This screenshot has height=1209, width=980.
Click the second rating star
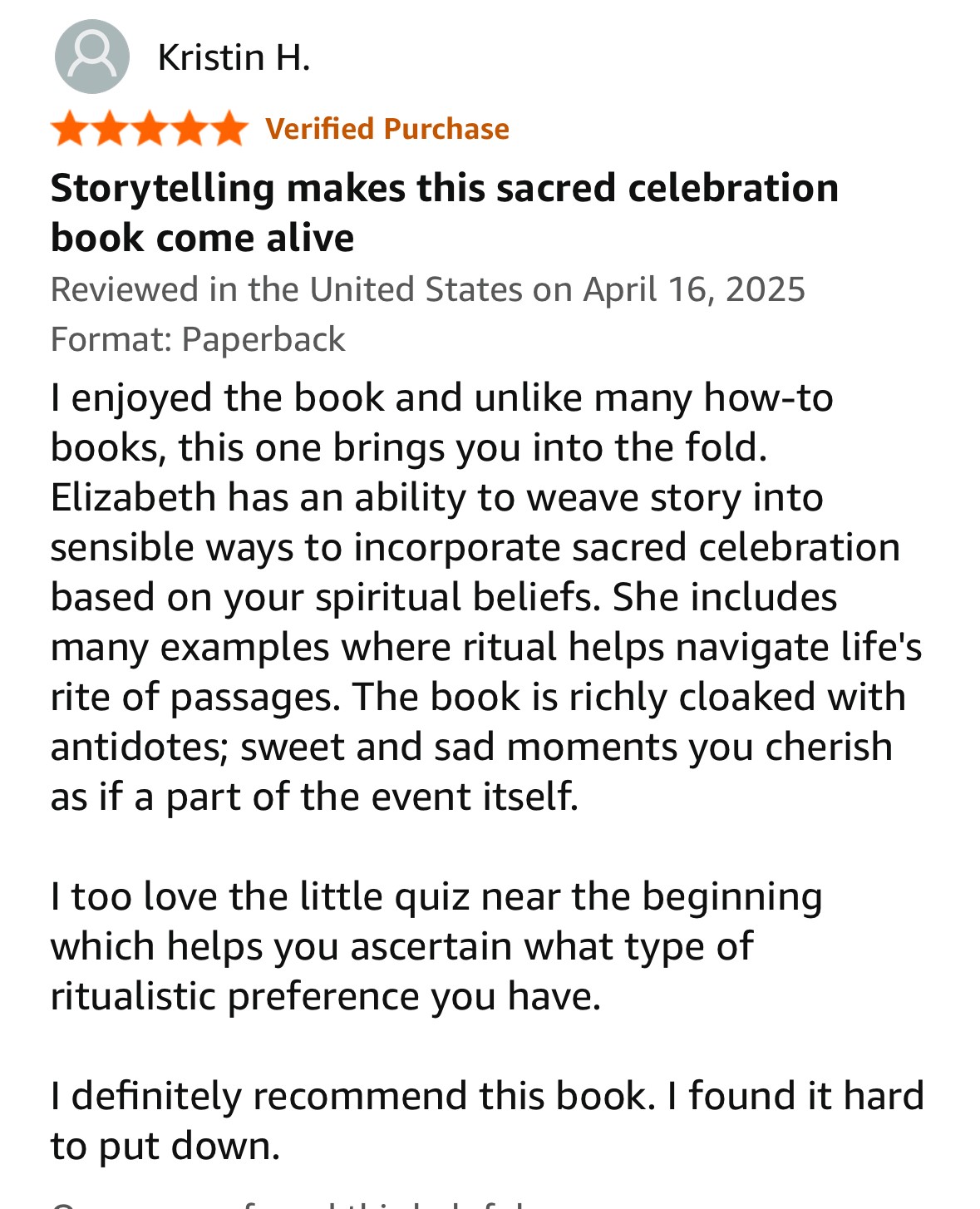click(x=110, y=130)
